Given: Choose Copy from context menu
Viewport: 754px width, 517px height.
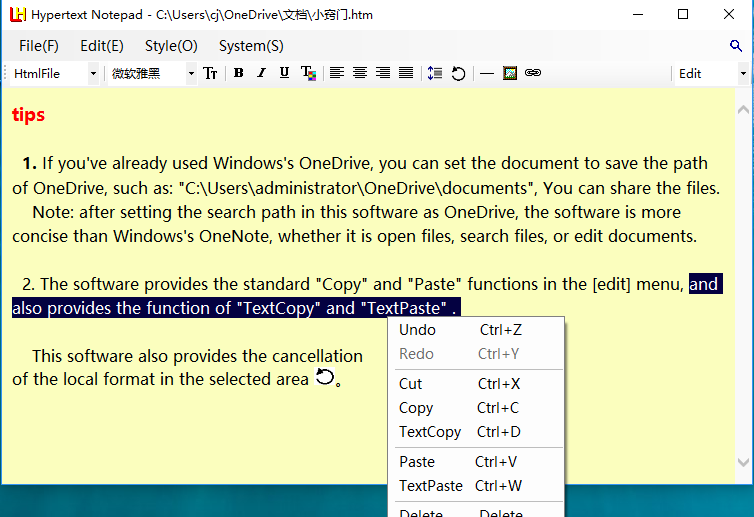Looking at the screenshot, I should 476,408.
